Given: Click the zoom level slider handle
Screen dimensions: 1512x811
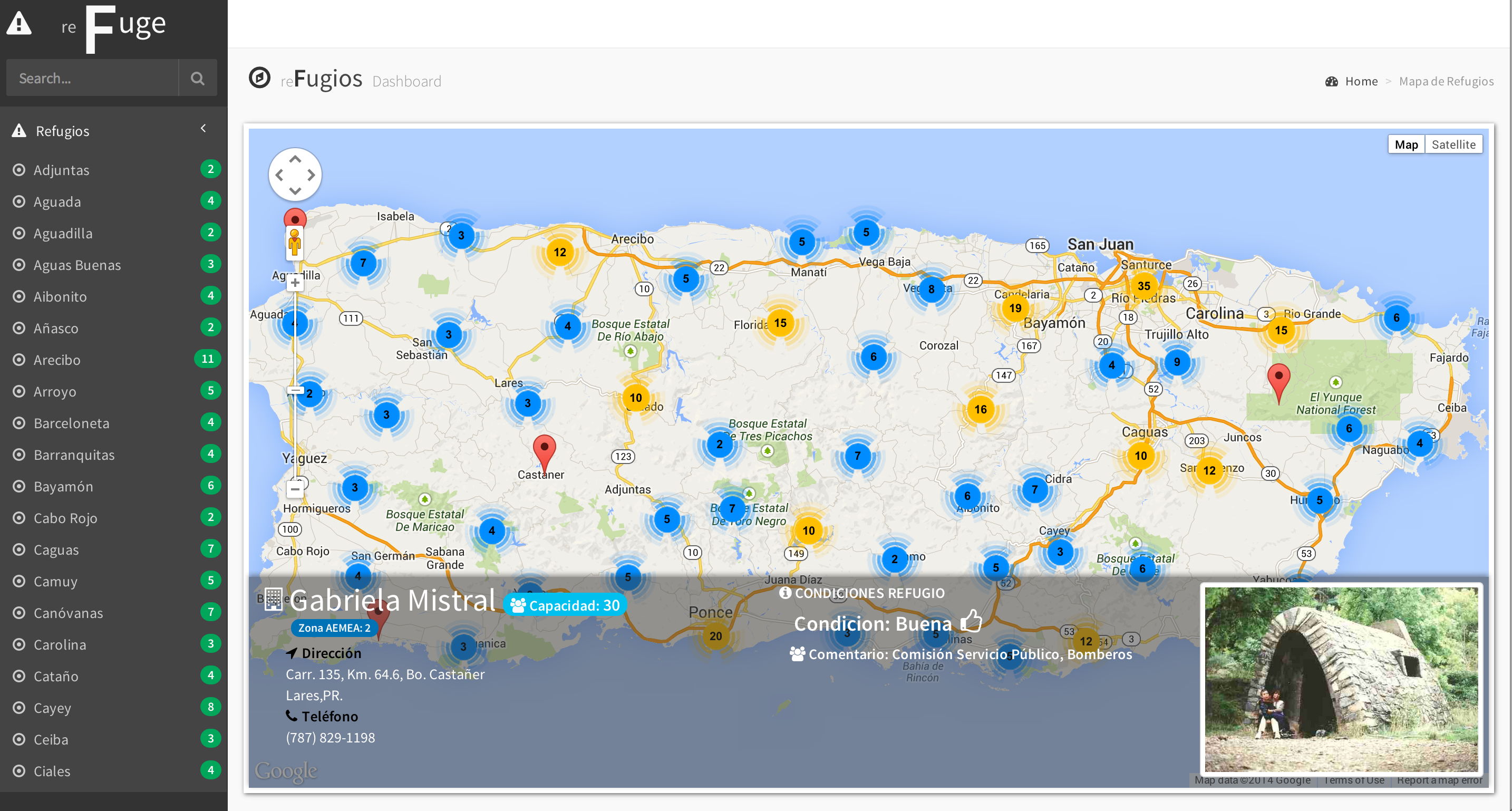Looking at the screenshot, I should click(x=295, y=391).
